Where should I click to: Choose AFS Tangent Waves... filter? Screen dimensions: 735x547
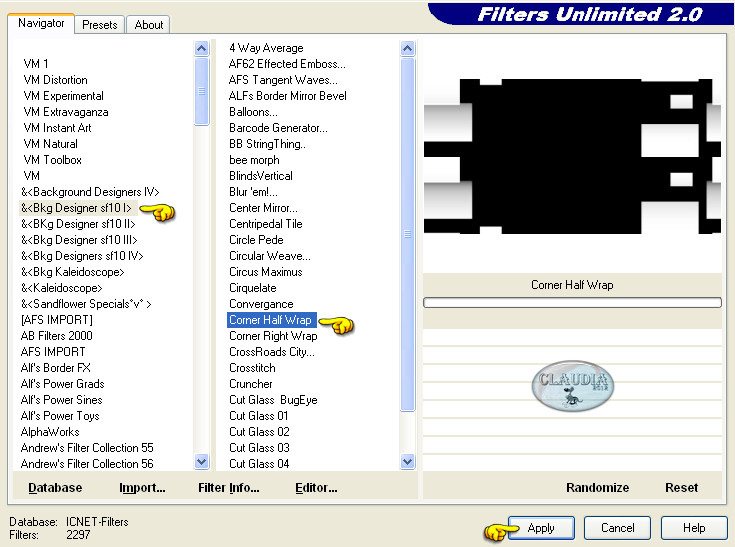coord(283,80)
